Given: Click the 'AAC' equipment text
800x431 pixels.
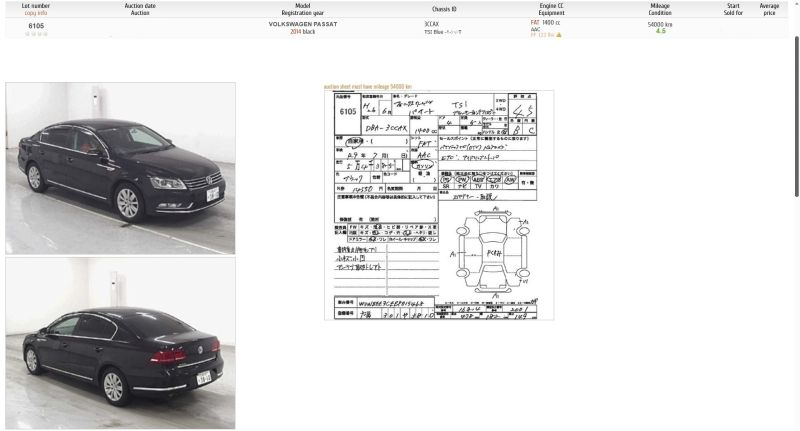Looking at the screenshot, I should (x=535, y=30).
